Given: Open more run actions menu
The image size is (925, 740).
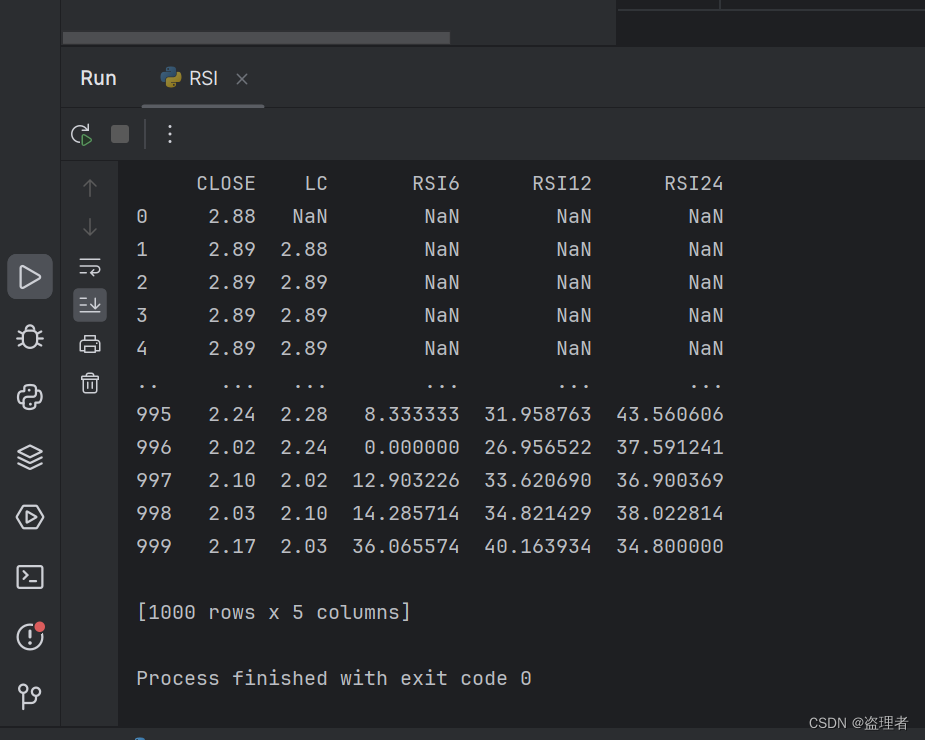Looking at the screenshot, I should pos(170,134).
